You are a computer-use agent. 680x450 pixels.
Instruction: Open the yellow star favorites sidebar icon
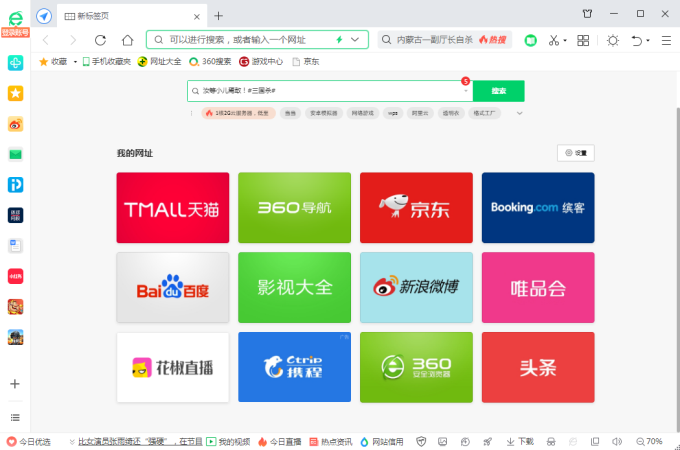(15, 93)
